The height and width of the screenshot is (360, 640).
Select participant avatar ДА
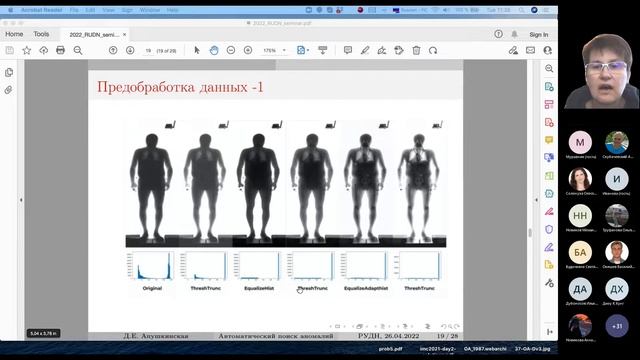click(580, 289)
